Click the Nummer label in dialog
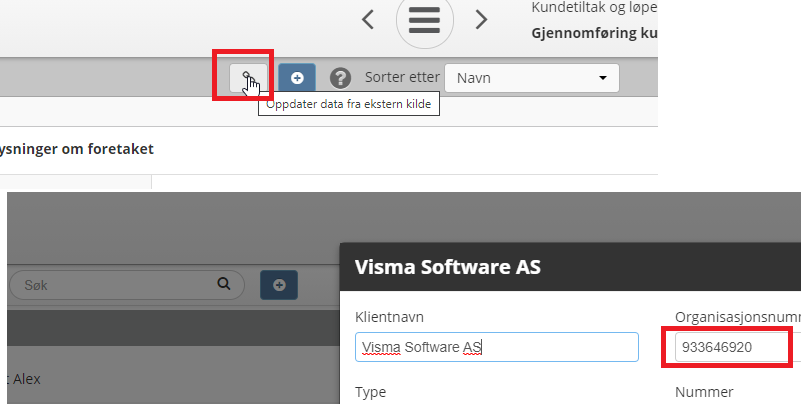Image resolution: width=801 pixels, height=415 pixels. (704, 392)
